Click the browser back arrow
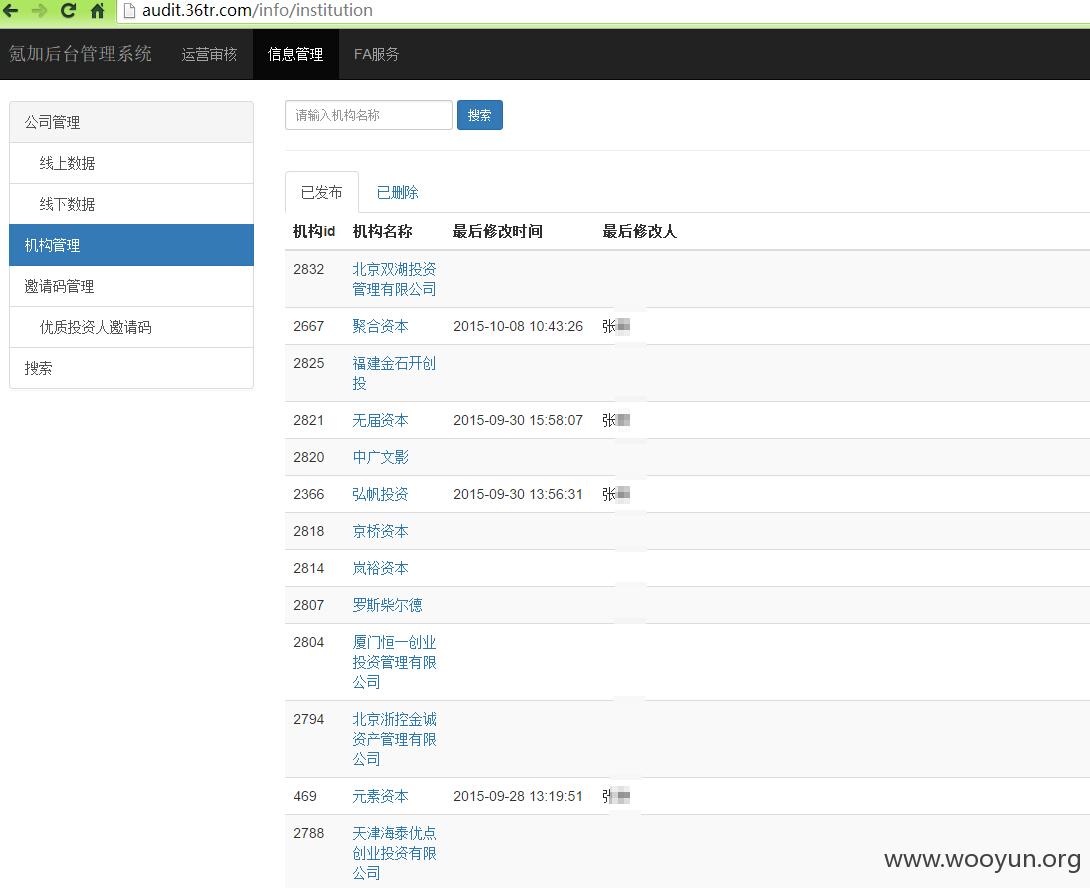1090x888 pixels. (10, 10)
